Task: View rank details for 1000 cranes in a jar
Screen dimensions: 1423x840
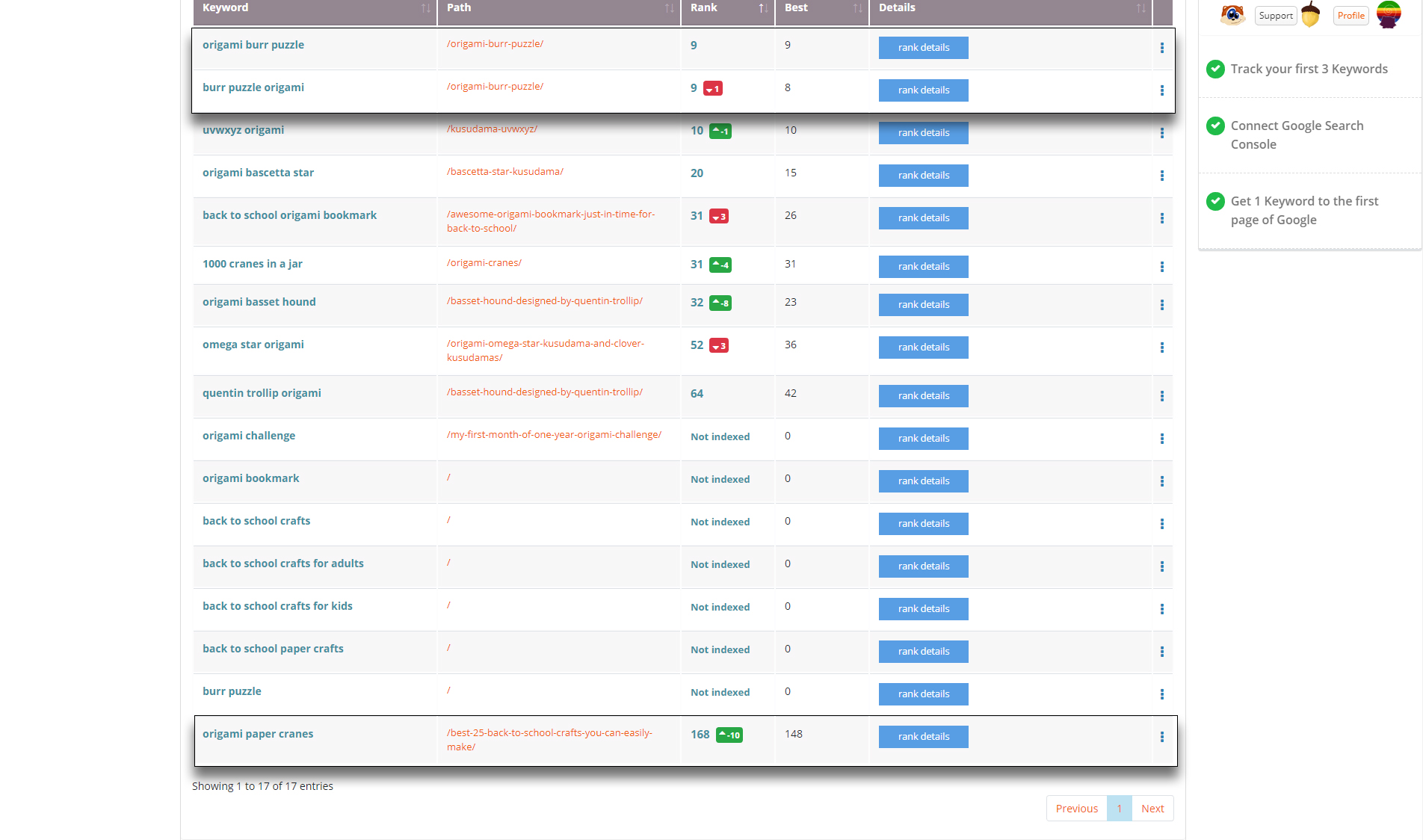Action: click(x=924, y=267)
